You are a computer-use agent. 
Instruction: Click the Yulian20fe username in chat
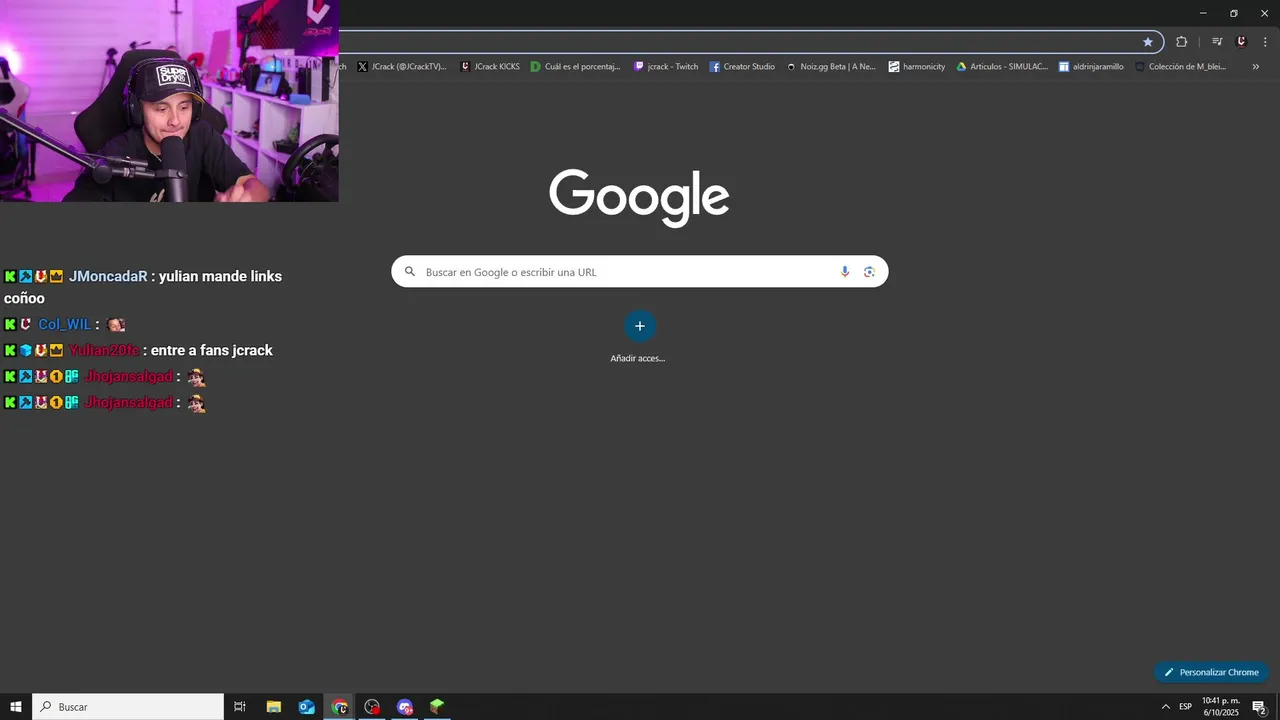click(103, 351)
